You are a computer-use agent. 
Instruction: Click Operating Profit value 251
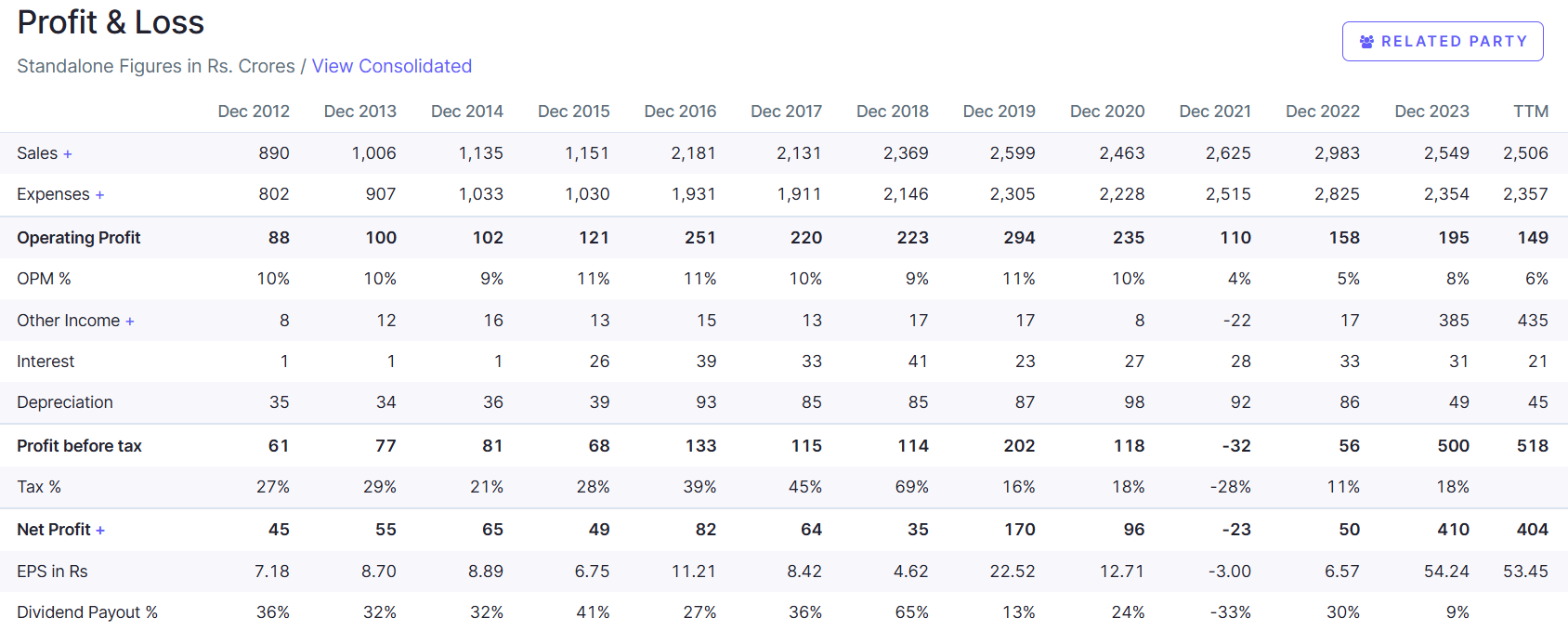point(700,238)
